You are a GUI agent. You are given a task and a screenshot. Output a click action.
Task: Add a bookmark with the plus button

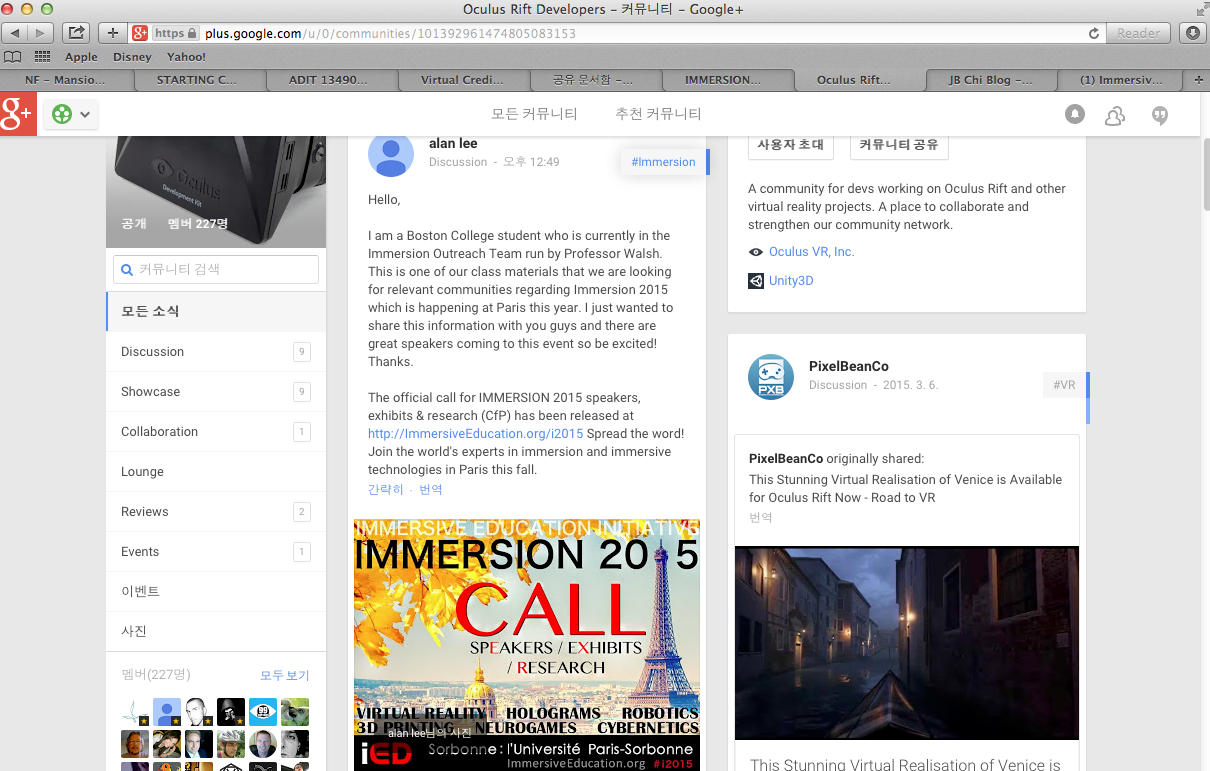click(x=113, y=33)
